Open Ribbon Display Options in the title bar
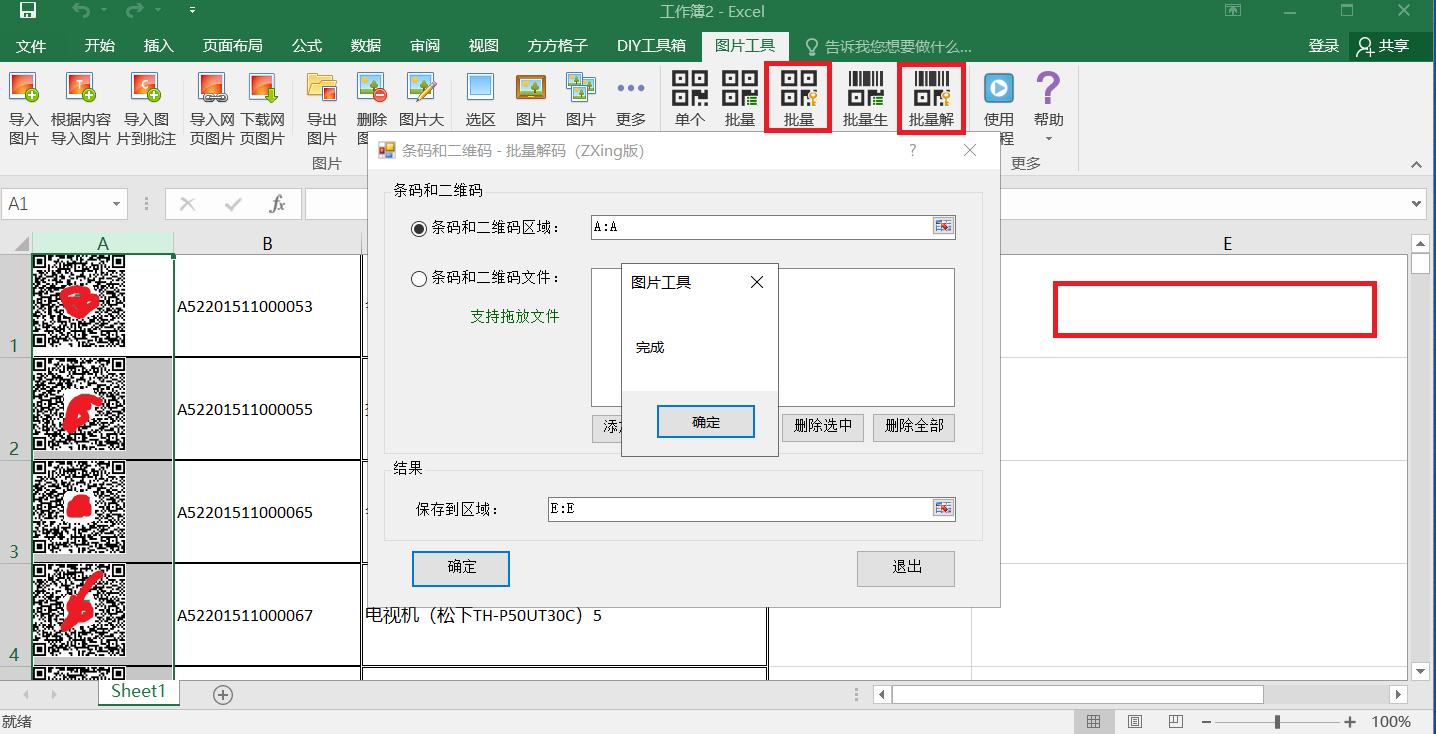The image size is (1436, 734). (1234, 12)
